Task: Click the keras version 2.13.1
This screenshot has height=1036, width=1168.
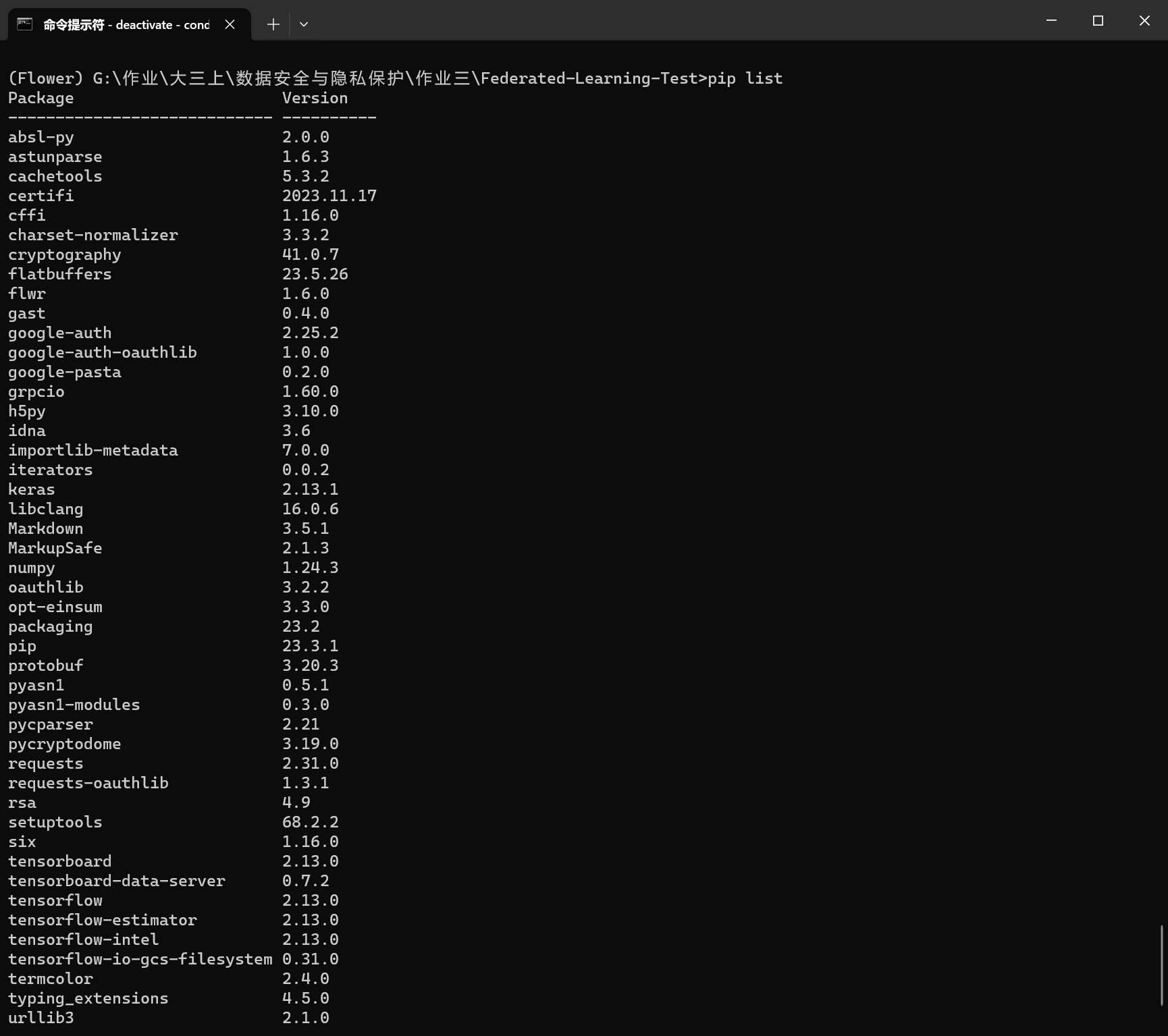Action: click(310, 489)
